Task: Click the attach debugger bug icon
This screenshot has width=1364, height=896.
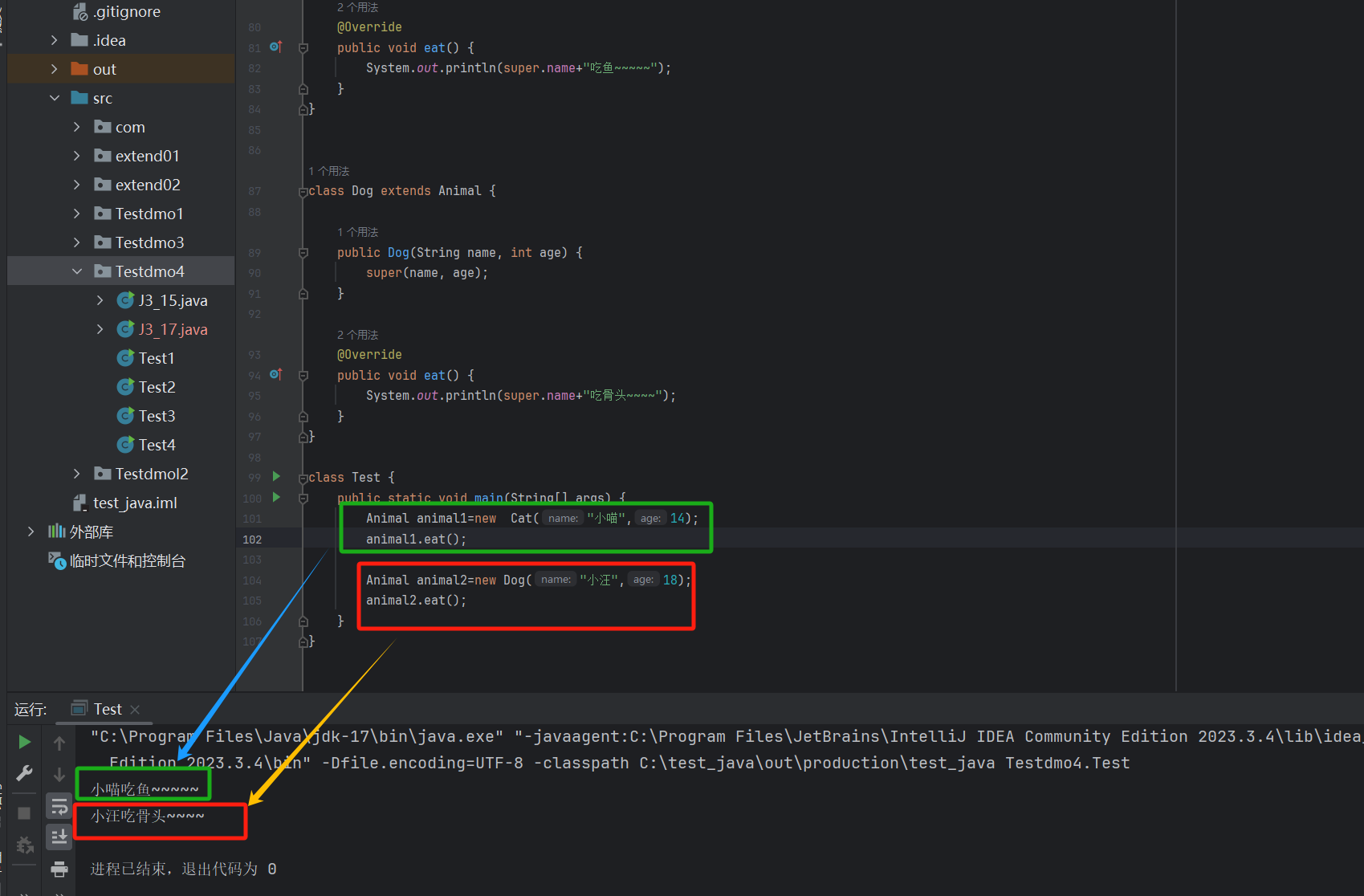Action: tap(25, 845)
